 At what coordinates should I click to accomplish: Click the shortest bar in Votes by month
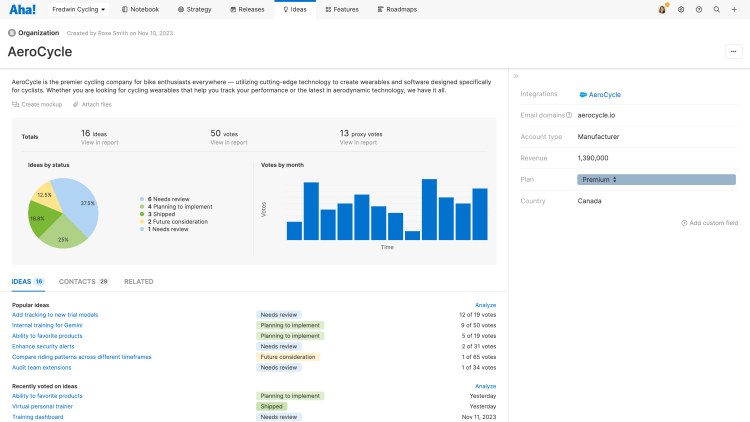click(x=412, y=235)
